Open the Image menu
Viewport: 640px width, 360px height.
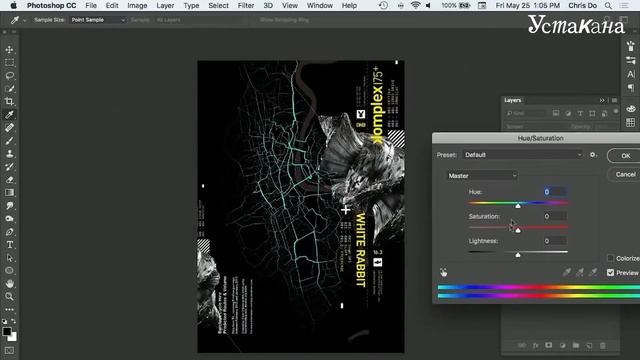[137, 5]
